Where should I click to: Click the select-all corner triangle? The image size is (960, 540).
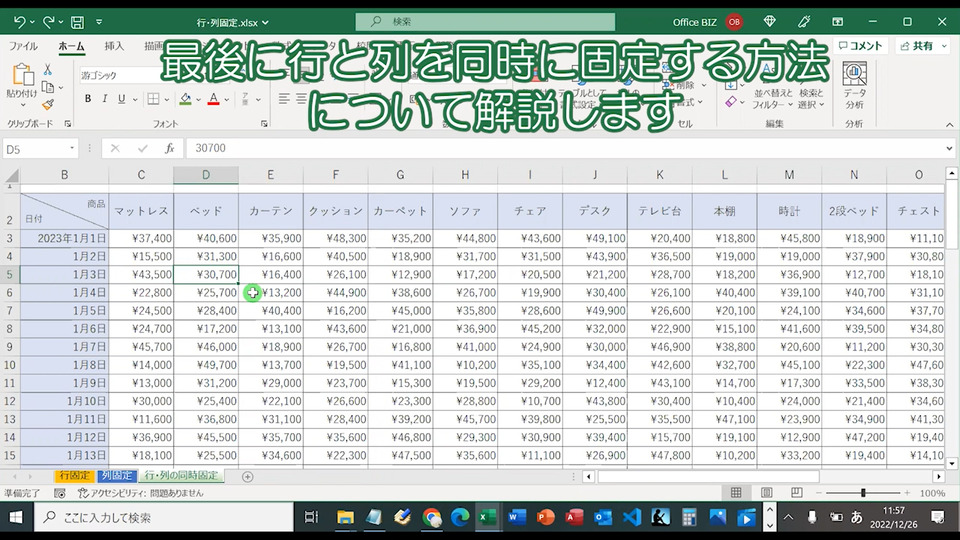(x=11, y=176)
